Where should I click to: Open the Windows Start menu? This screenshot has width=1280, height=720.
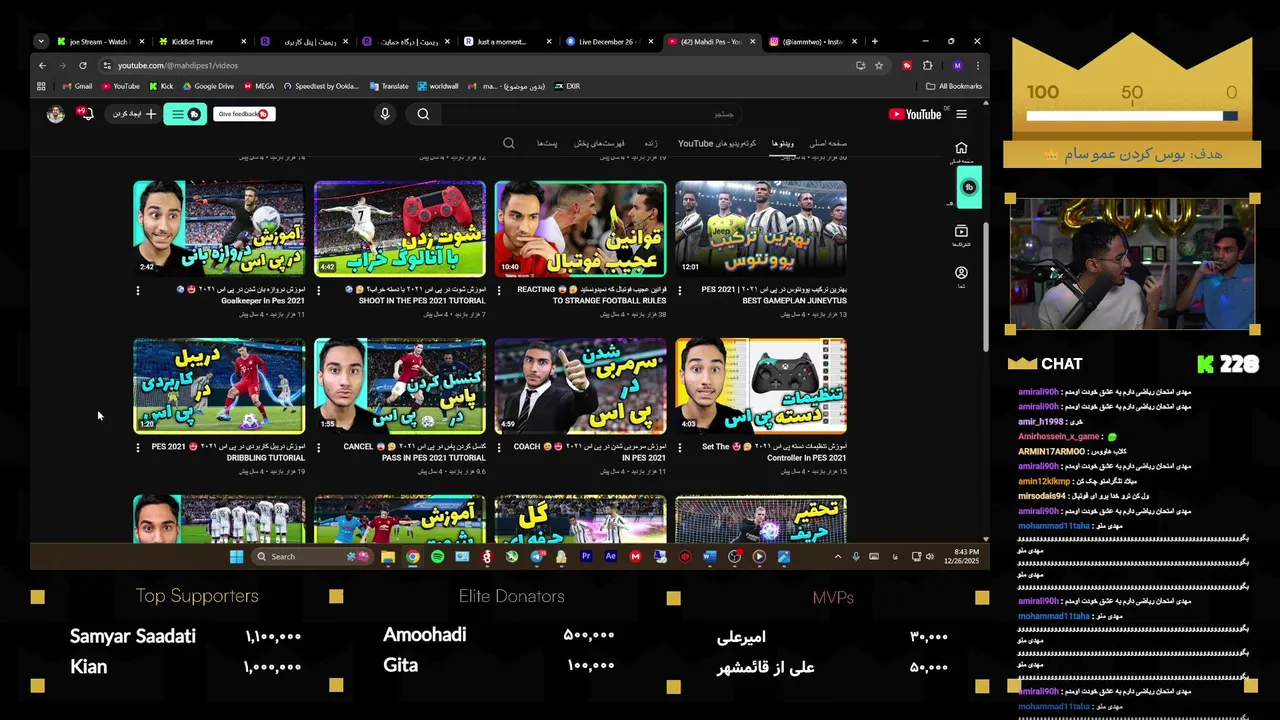[x=236, y=557]
